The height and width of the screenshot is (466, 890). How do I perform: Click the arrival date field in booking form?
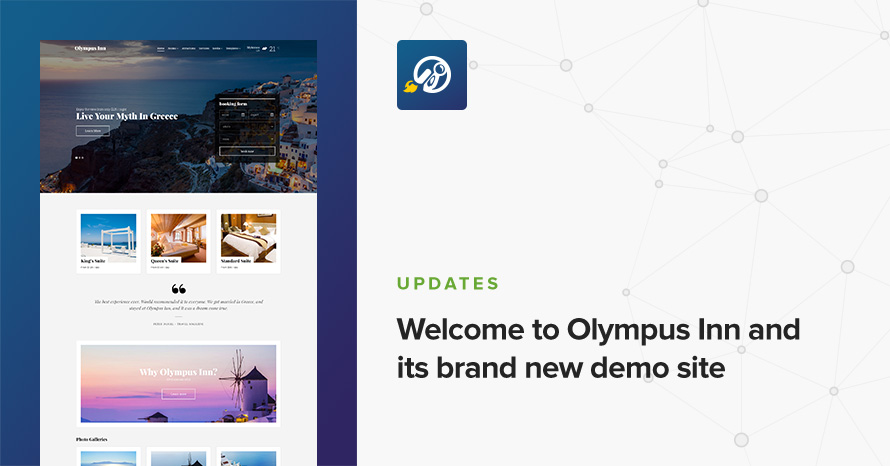[x=232, y=115]
